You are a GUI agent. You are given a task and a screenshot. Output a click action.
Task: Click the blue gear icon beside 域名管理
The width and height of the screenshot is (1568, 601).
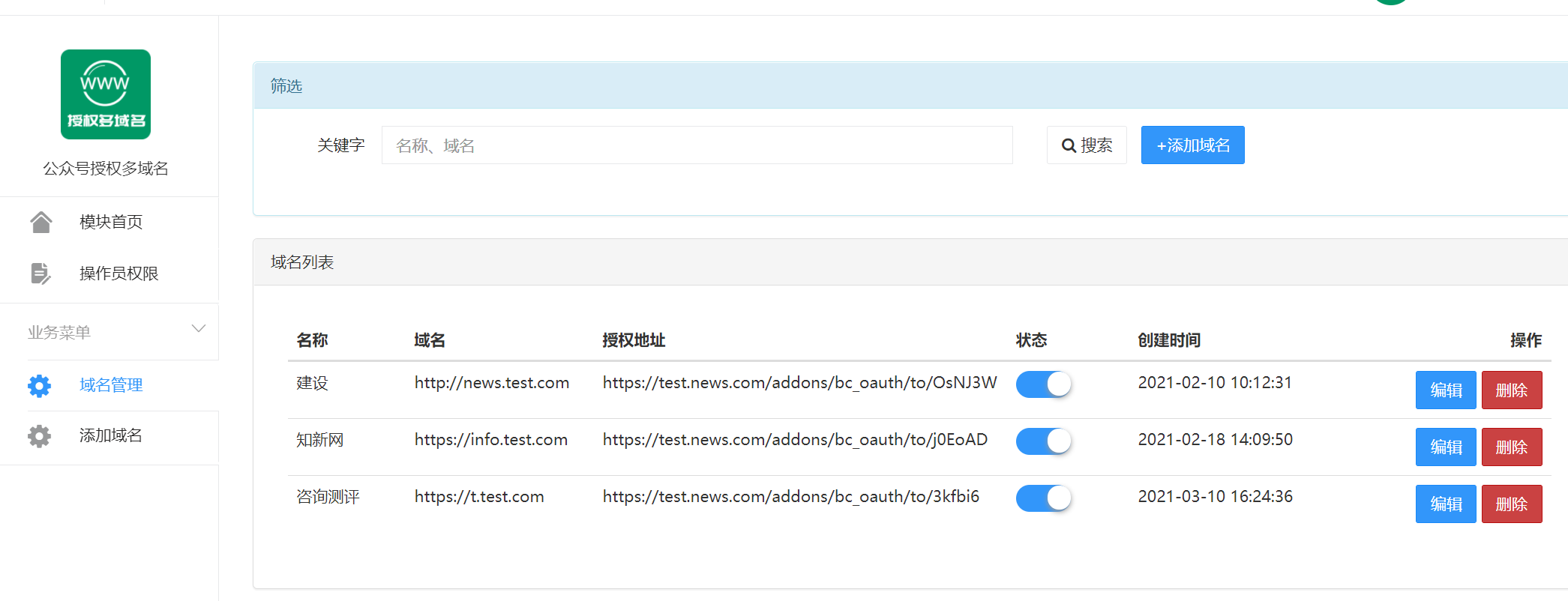pos(40,386)
